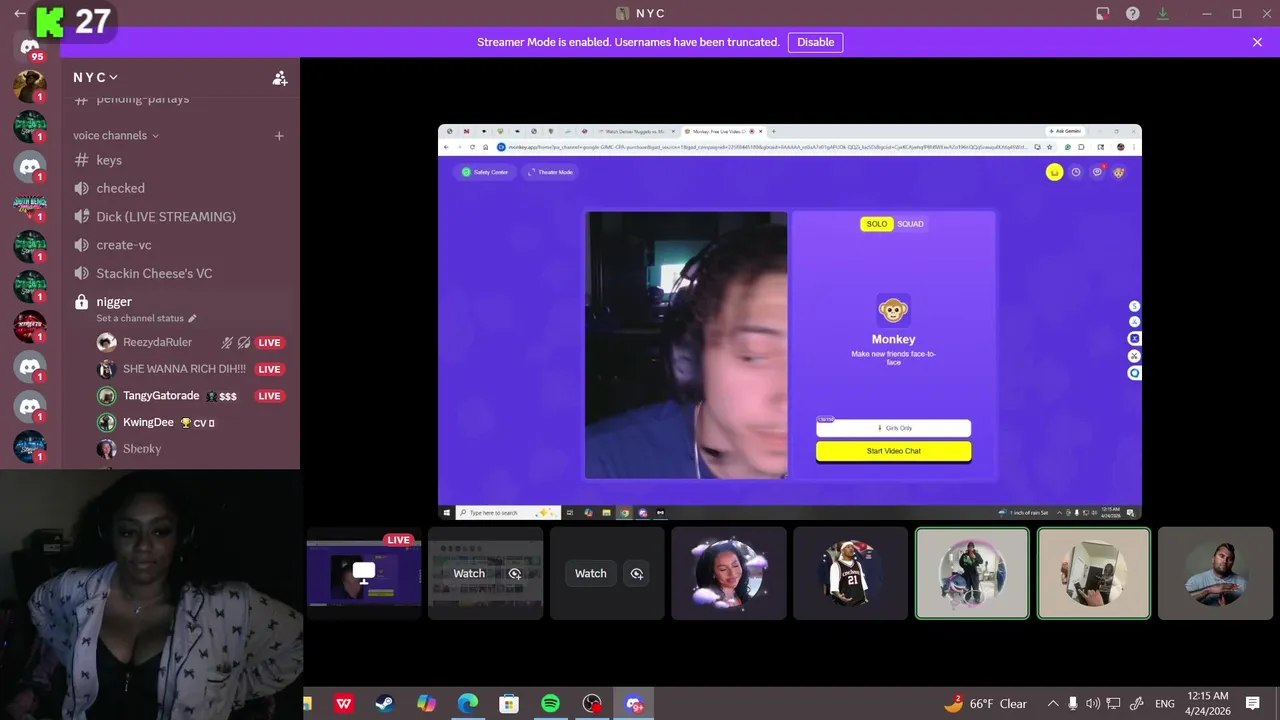Select the man gesturing avatar tile
The image size is (1280, 720).
click(x=1216, y=574)
